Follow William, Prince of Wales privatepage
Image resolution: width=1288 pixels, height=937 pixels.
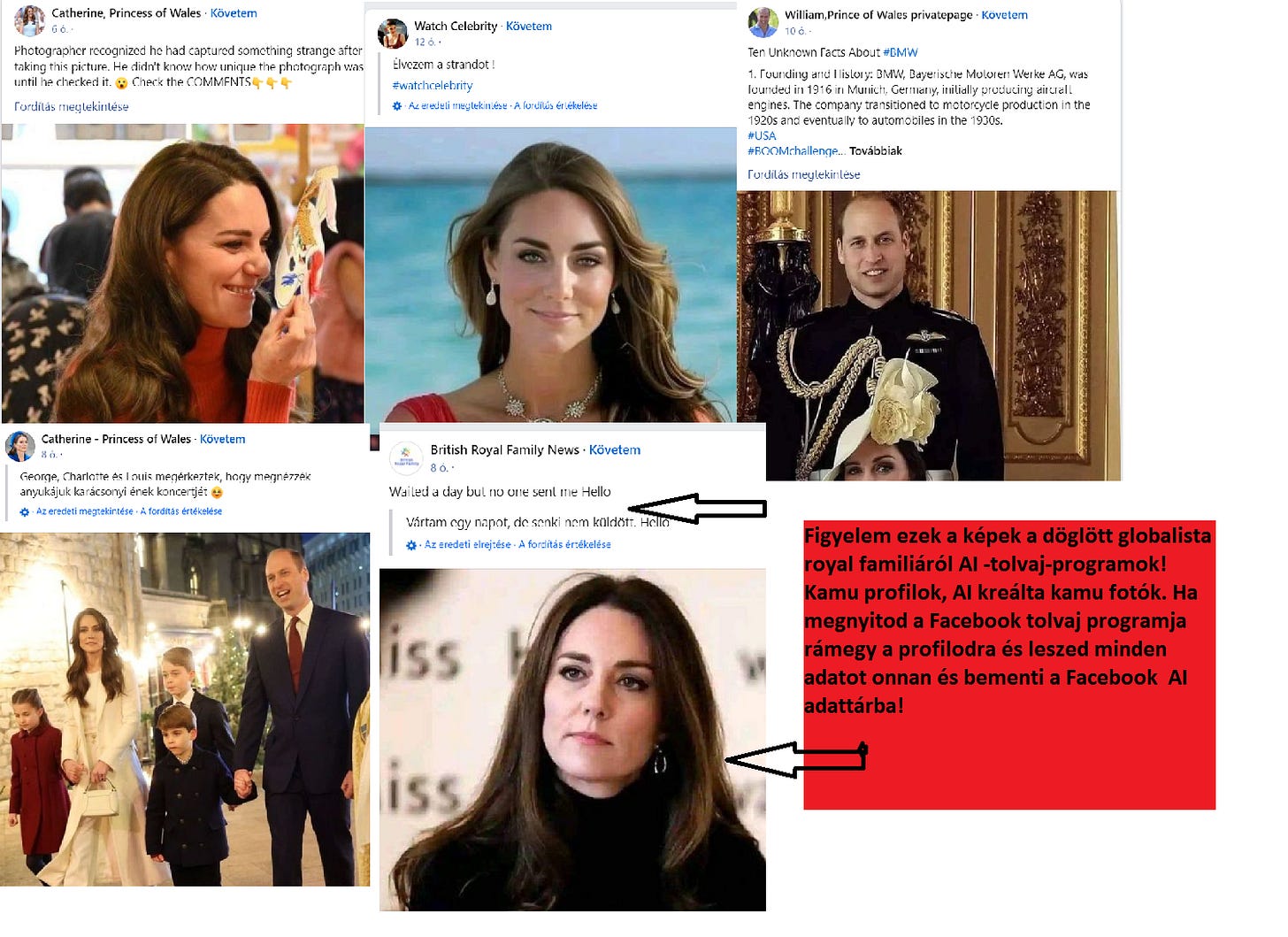(1005, 15)
